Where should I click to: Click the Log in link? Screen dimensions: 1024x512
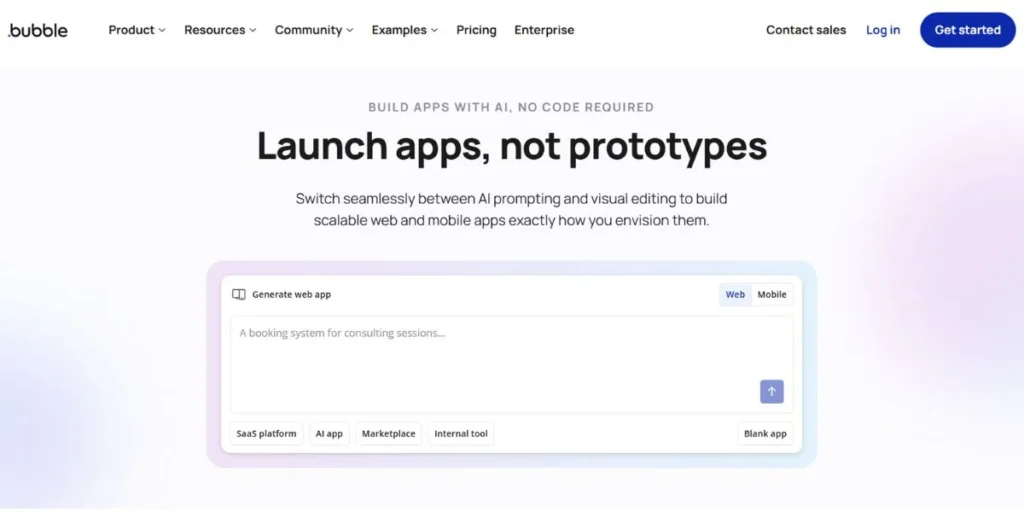point(883,30)
